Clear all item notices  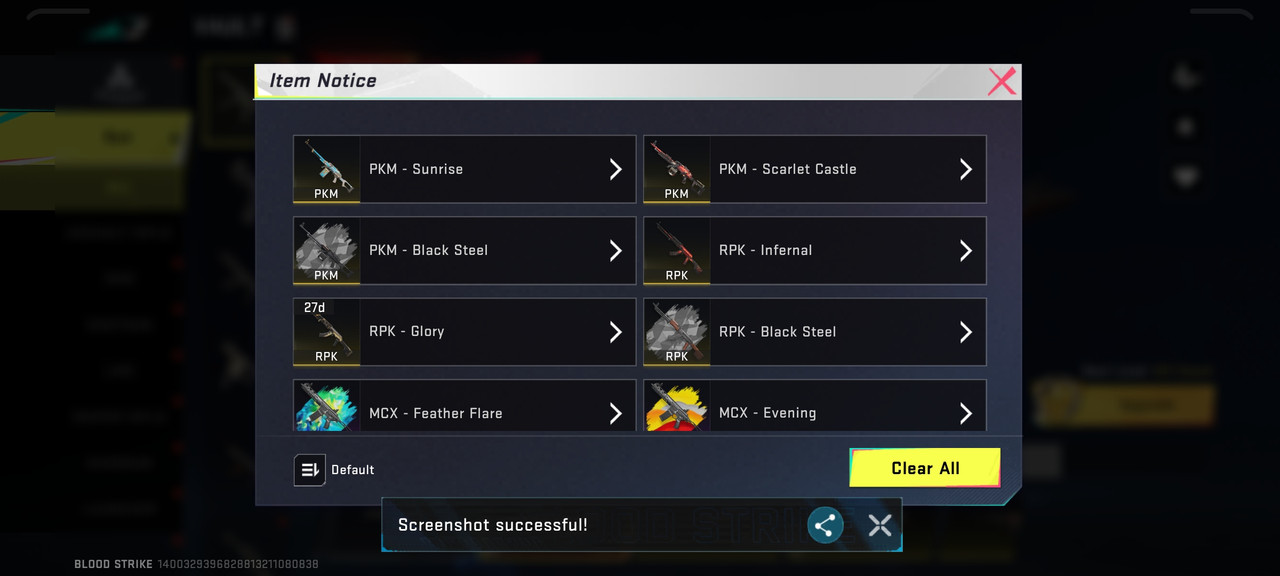(x=925, y=468)
